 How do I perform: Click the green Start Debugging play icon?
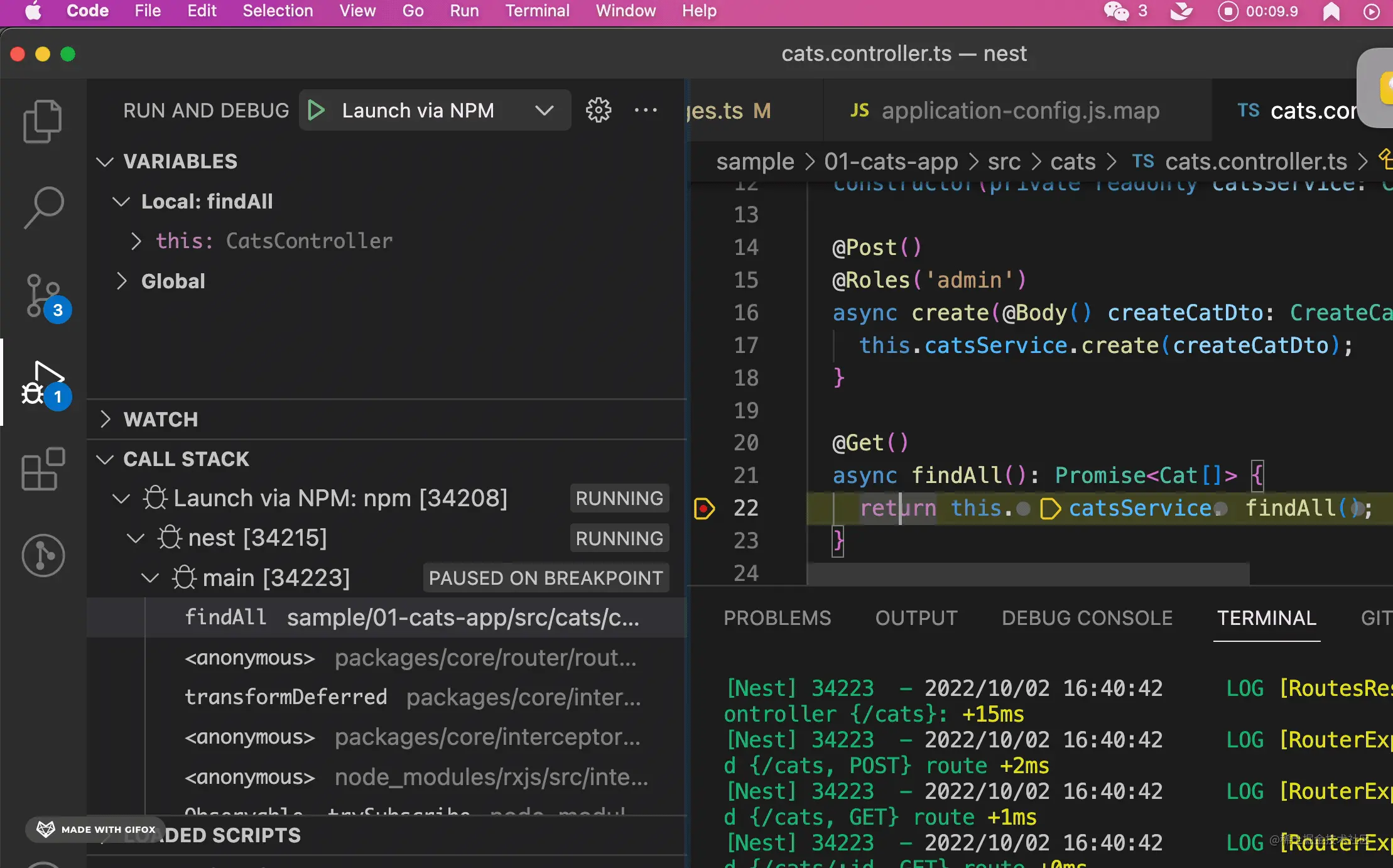click(316, 111)
